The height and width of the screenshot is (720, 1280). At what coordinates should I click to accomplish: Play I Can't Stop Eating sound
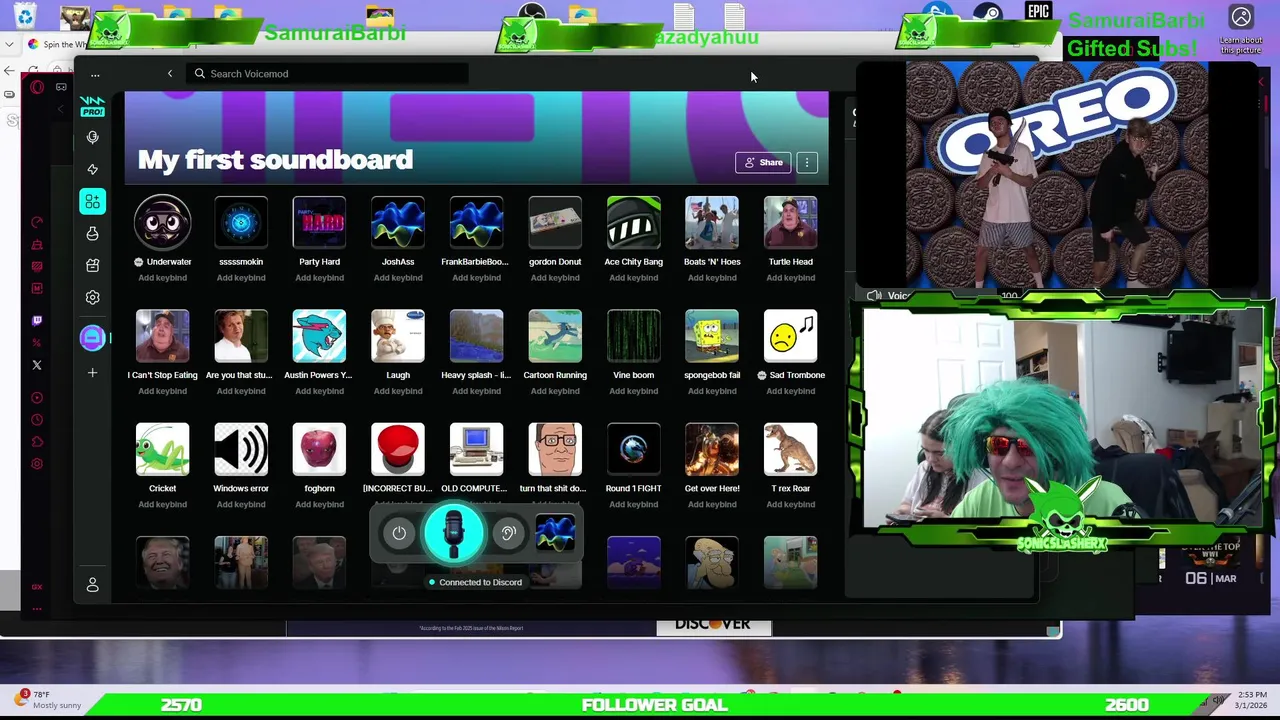pyautogui.click(x=162, y=336)
